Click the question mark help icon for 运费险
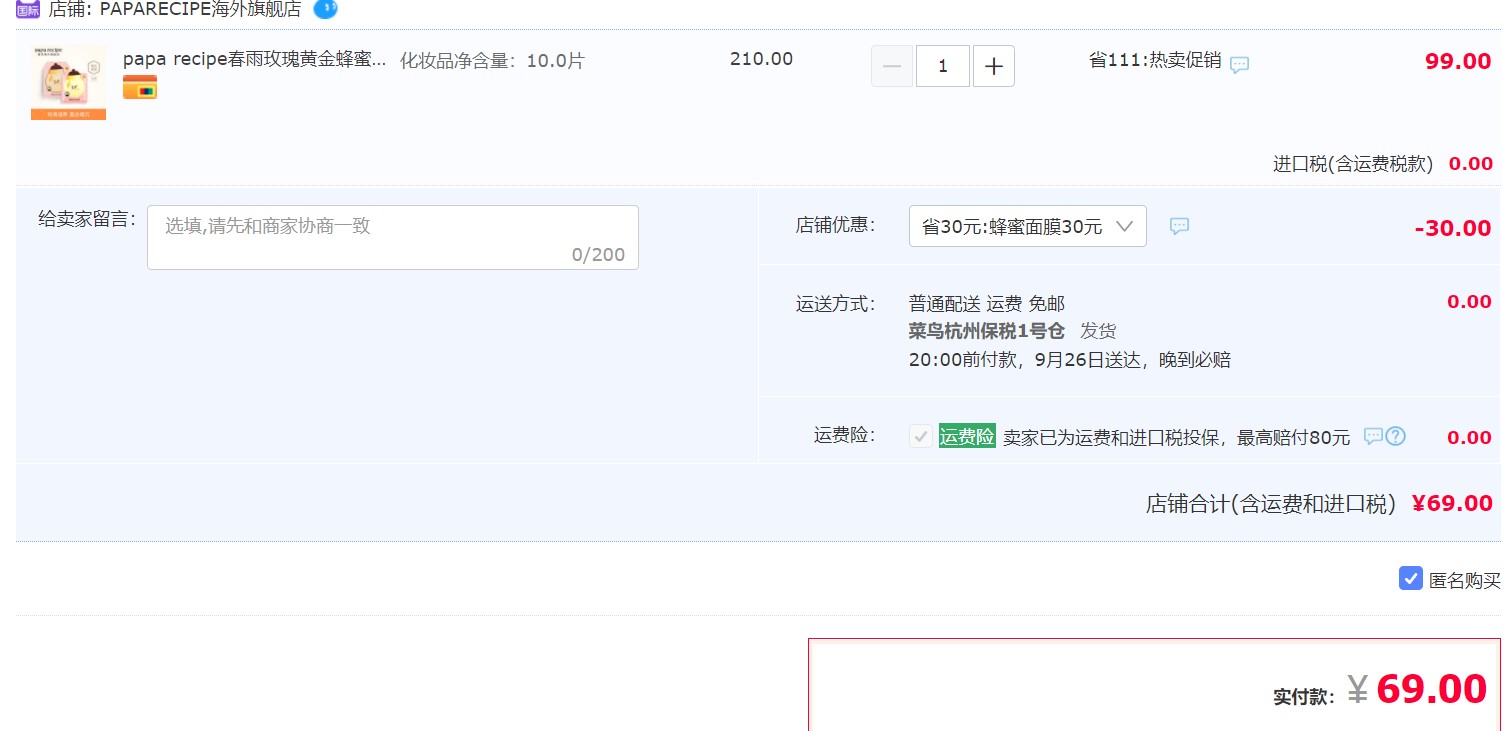The image size is (1507, 731). click(1396, 436)
